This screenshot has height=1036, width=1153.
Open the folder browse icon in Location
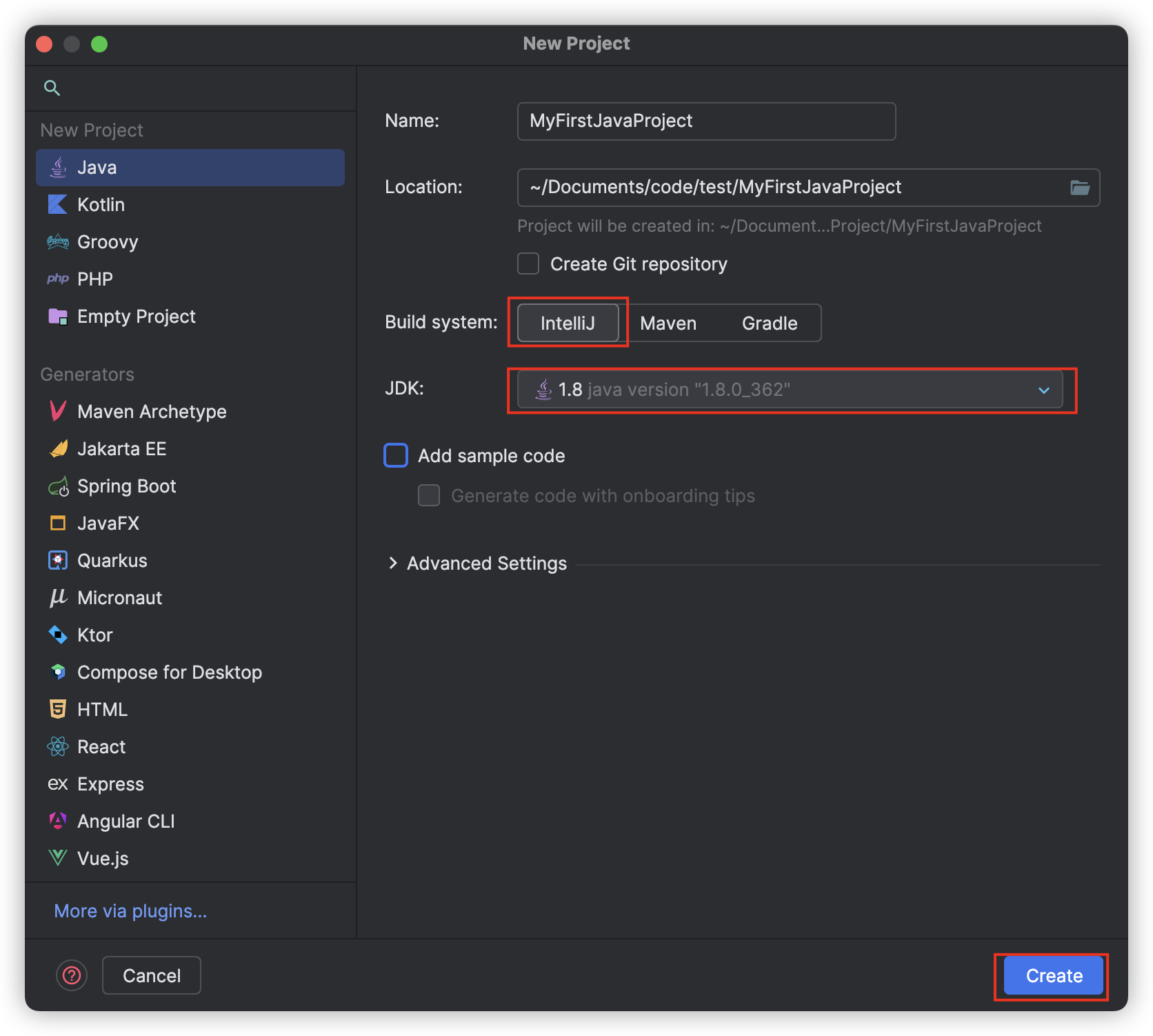coord(1079,188)
